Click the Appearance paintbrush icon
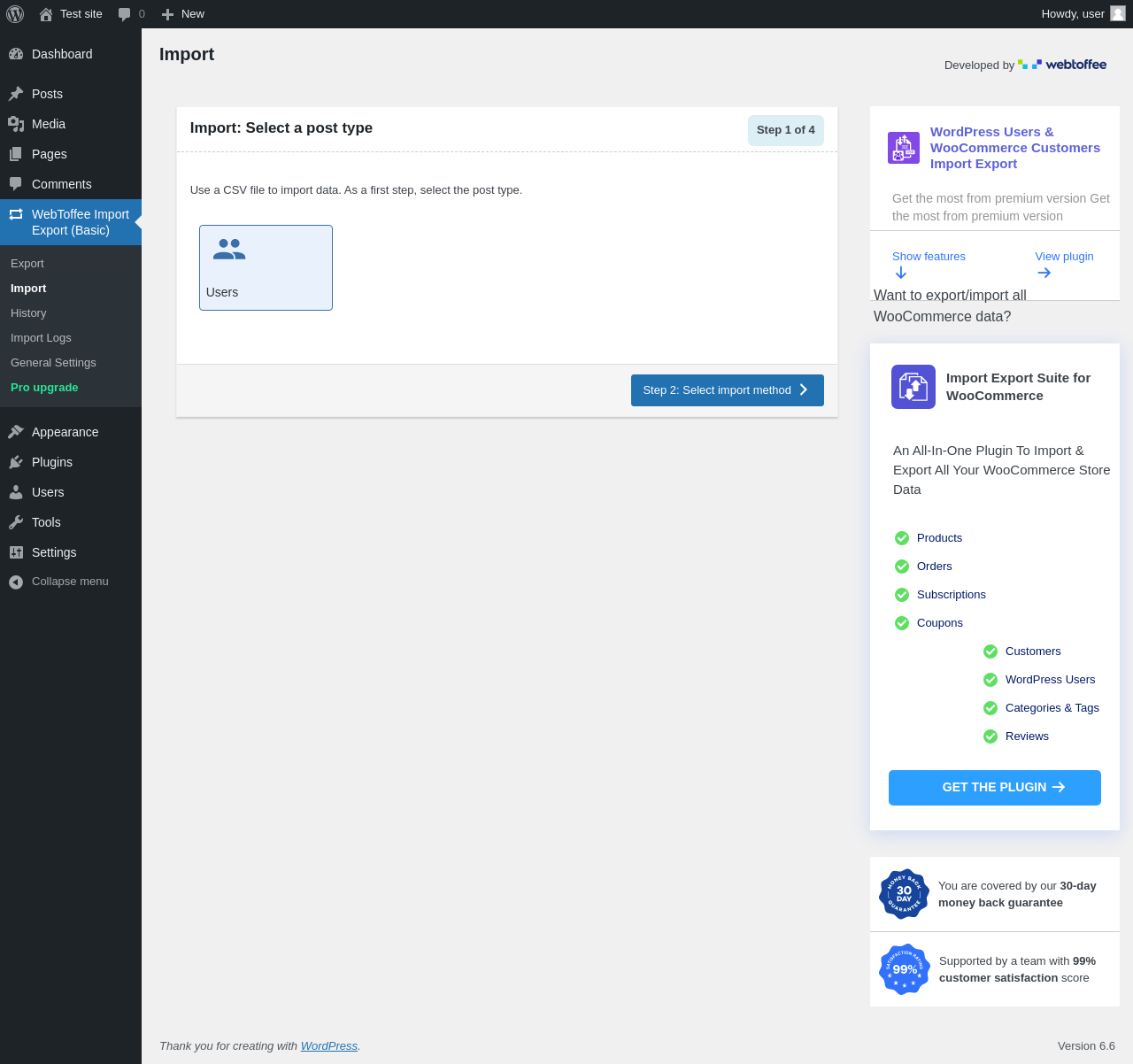Viewport: 1133px width, 1064px height. [x=16, y=432]
